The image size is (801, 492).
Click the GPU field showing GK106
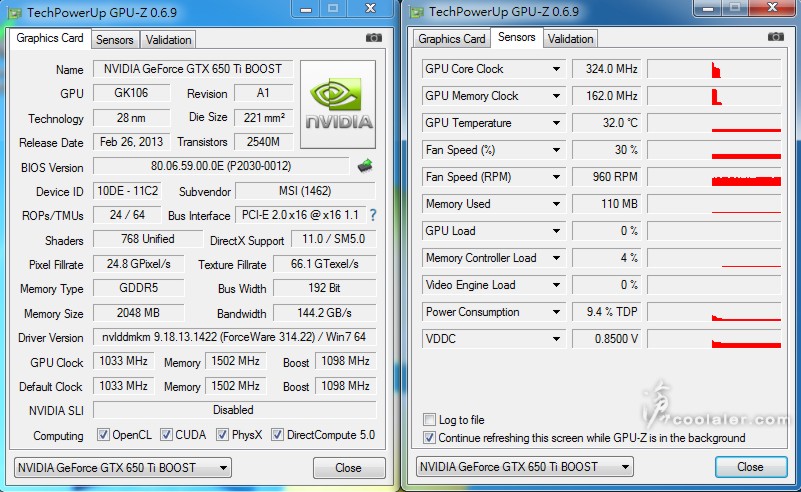(131, 93)
